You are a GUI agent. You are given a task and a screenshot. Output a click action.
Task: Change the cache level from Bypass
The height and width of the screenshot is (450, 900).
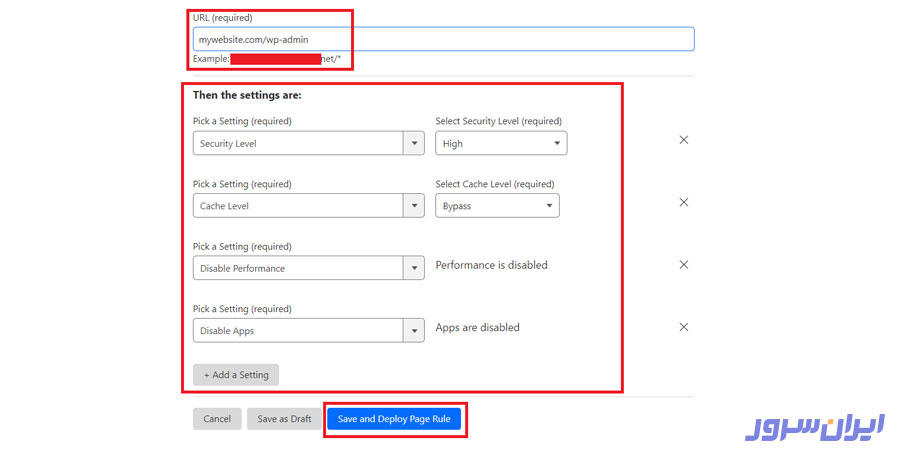click(497, 206)
